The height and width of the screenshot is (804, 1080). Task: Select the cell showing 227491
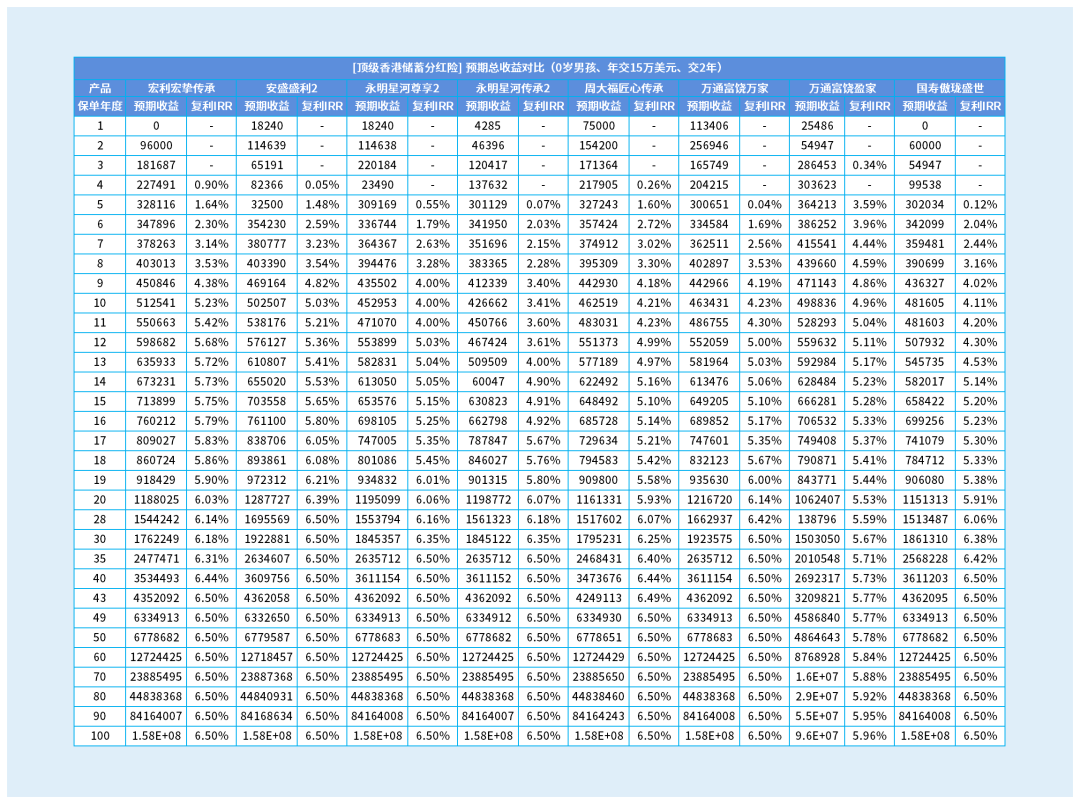(156, 185)
